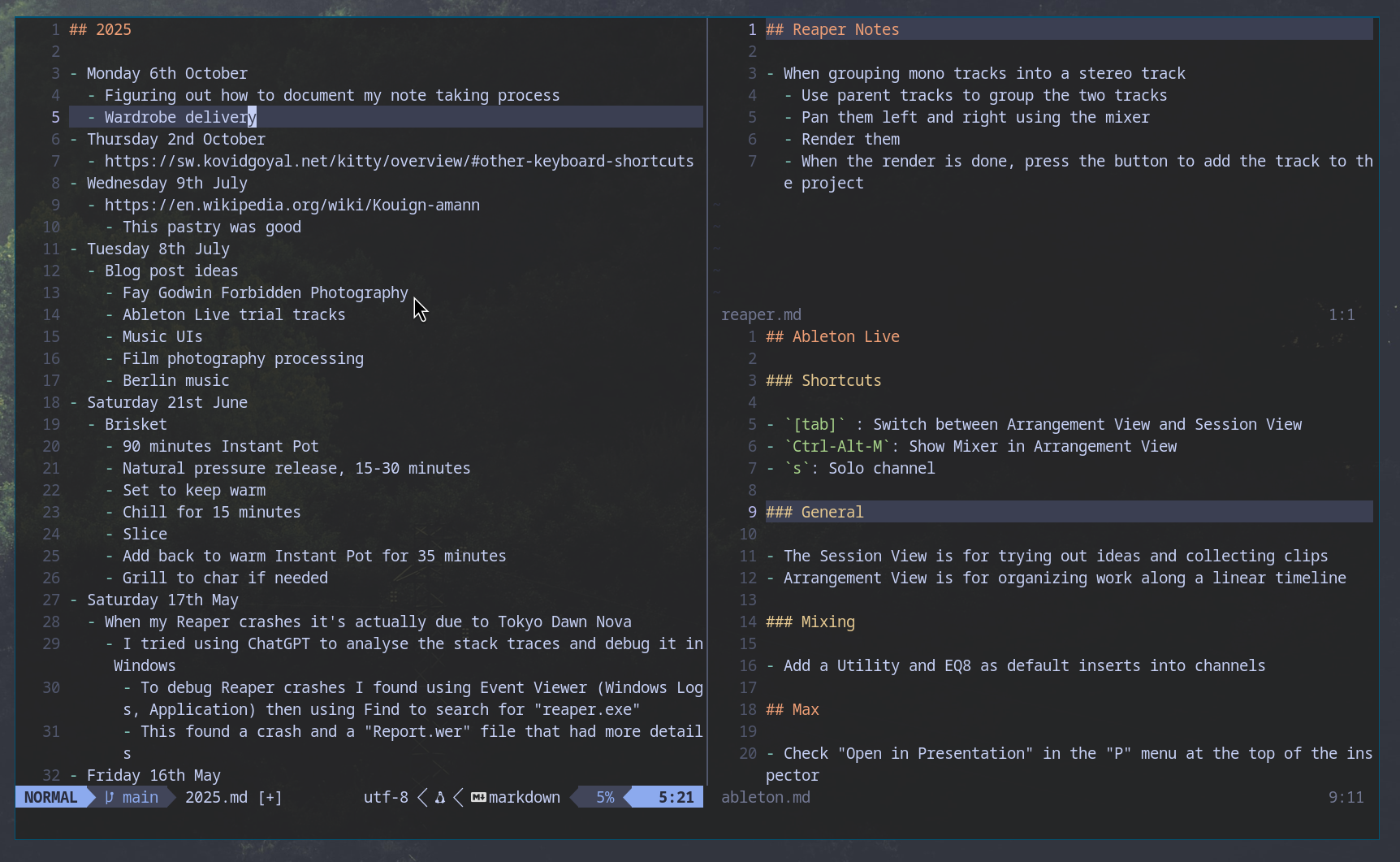
Task: Click the NORMAL mode indicator
Action: (x=50, y=798)
